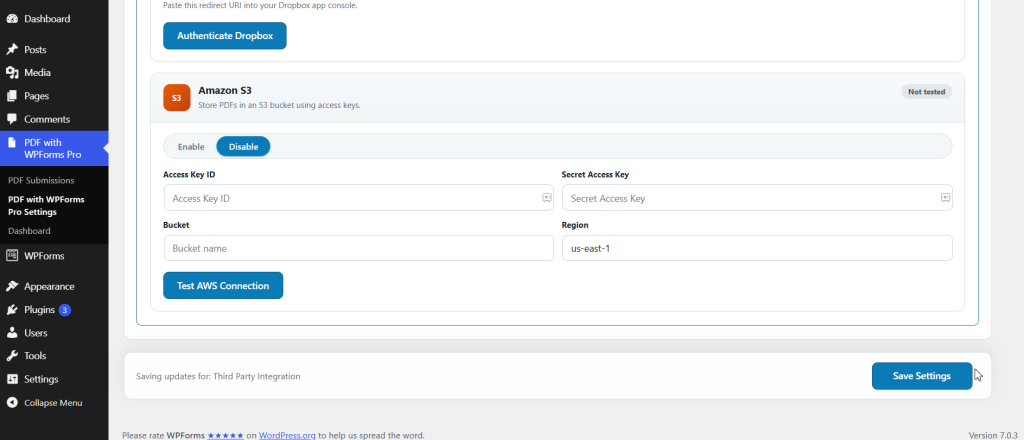Click 'Paste this redirect URI' hint text

tap(260, 6)
